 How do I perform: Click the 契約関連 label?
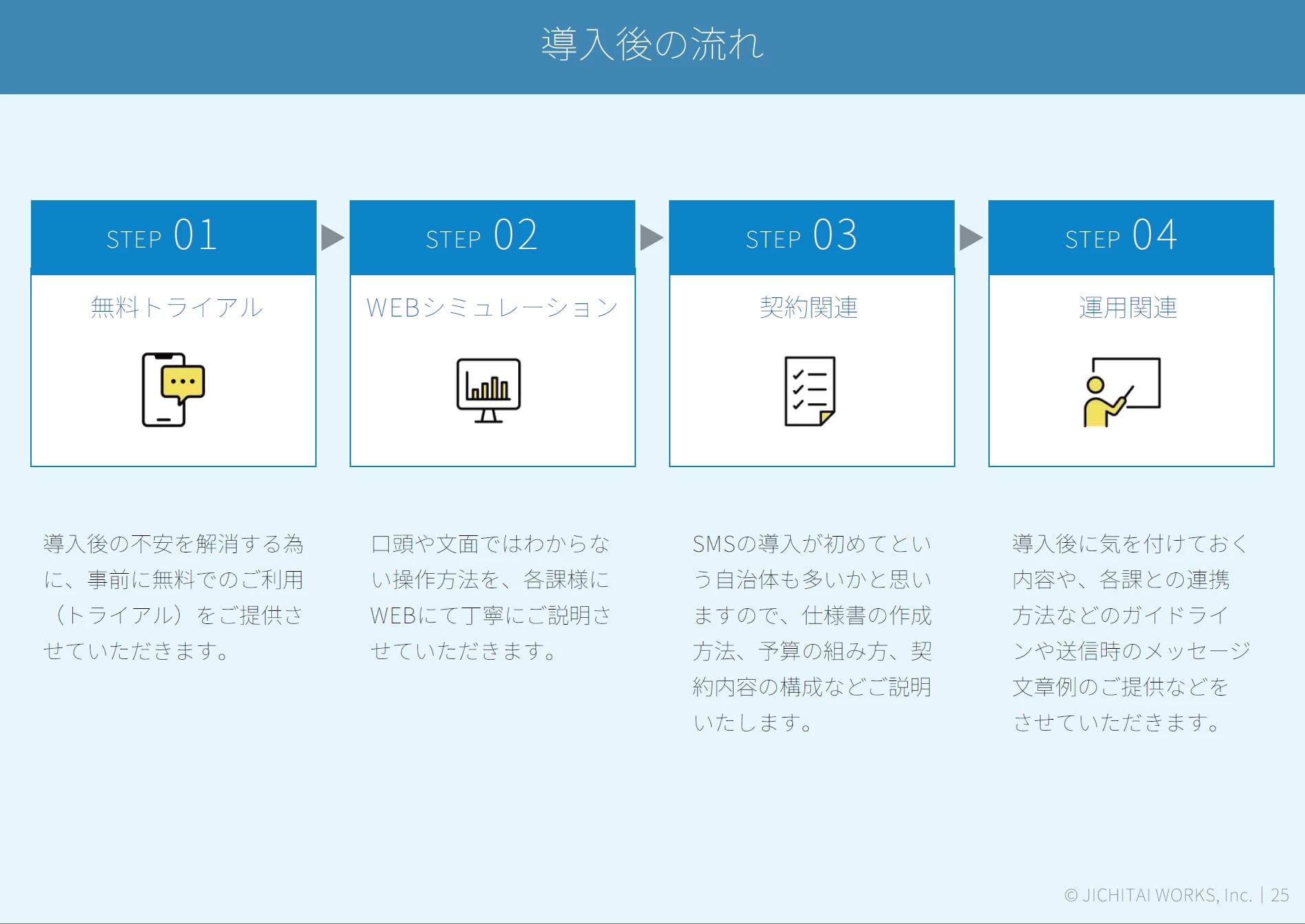(809, 308)
